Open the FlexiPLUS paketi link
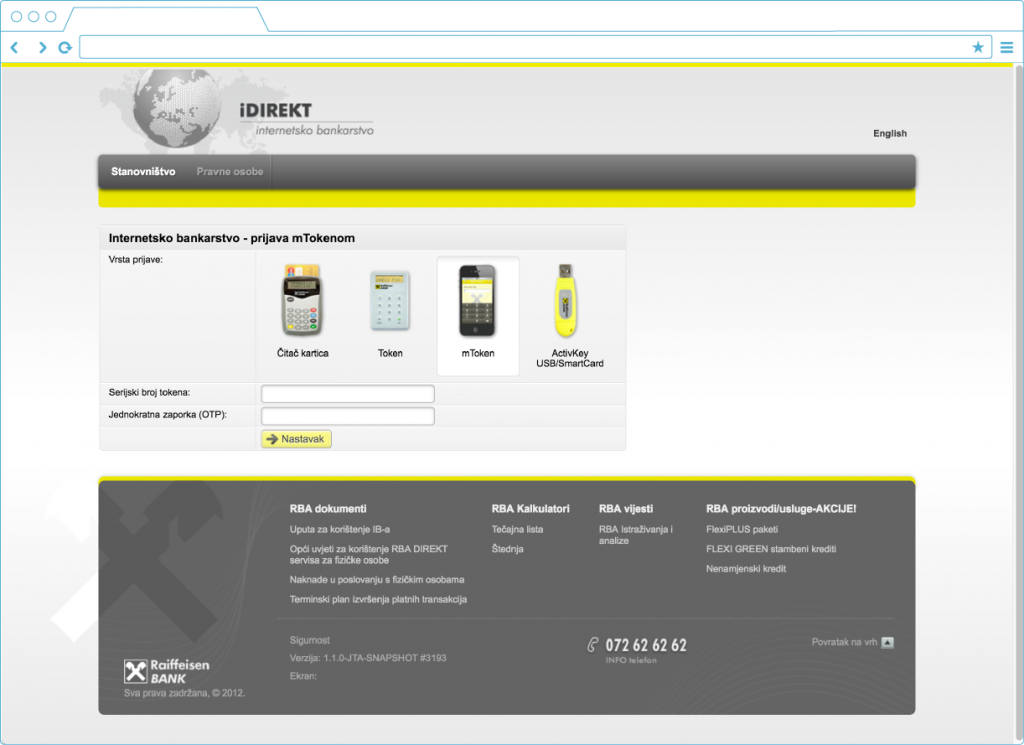1024x745 pixels. pyautogui.click(x=742, y=530)
